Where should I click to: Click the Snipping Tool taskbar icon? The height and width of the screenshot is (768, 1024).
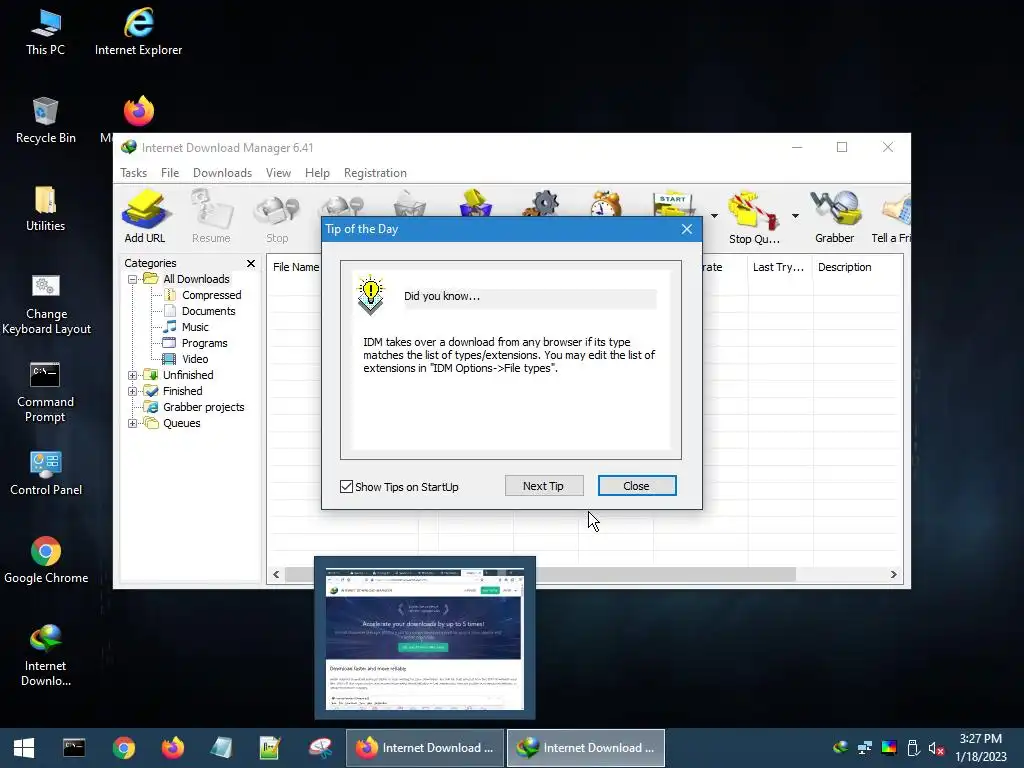click(320, 748)
